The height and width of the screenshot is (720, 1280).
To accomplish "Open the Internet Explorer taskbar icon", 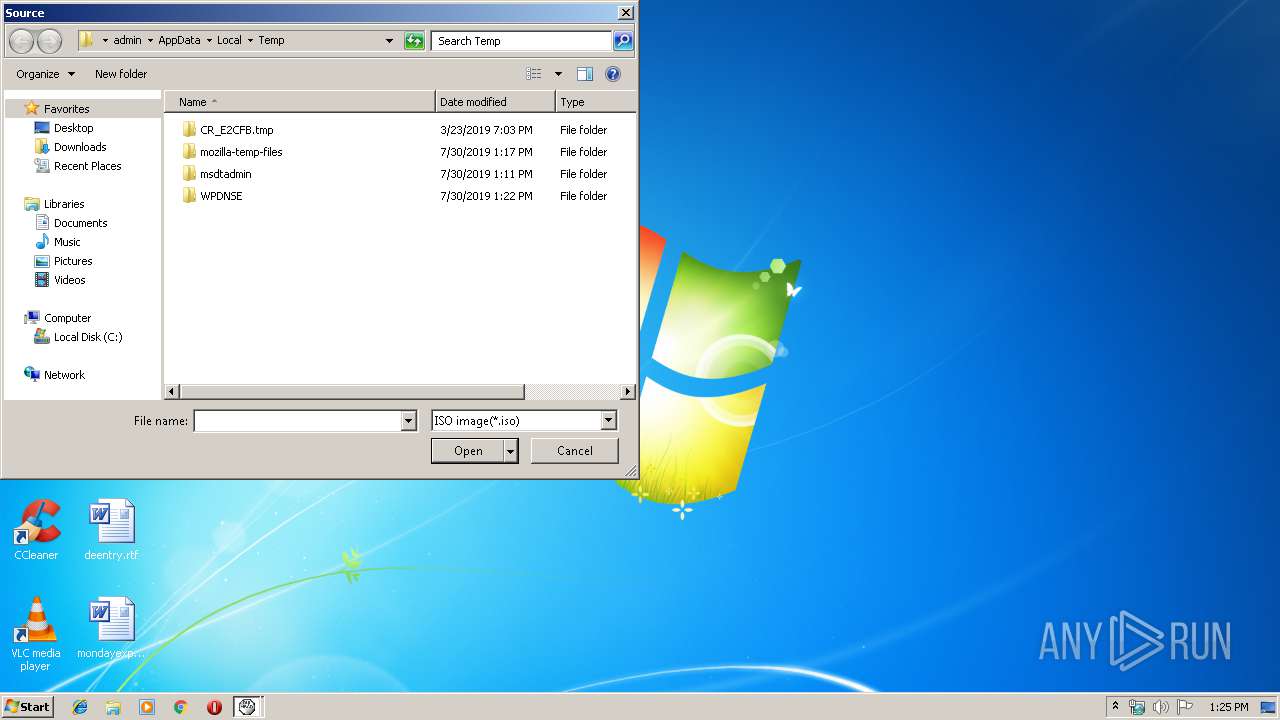I will (x=80, y=707).
